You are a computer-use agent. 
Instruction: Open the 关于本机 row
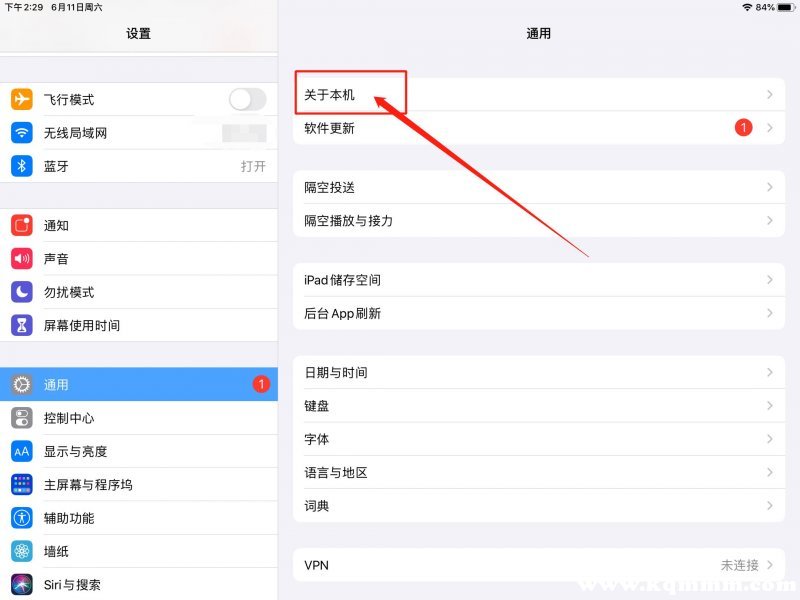pos(539,94)
